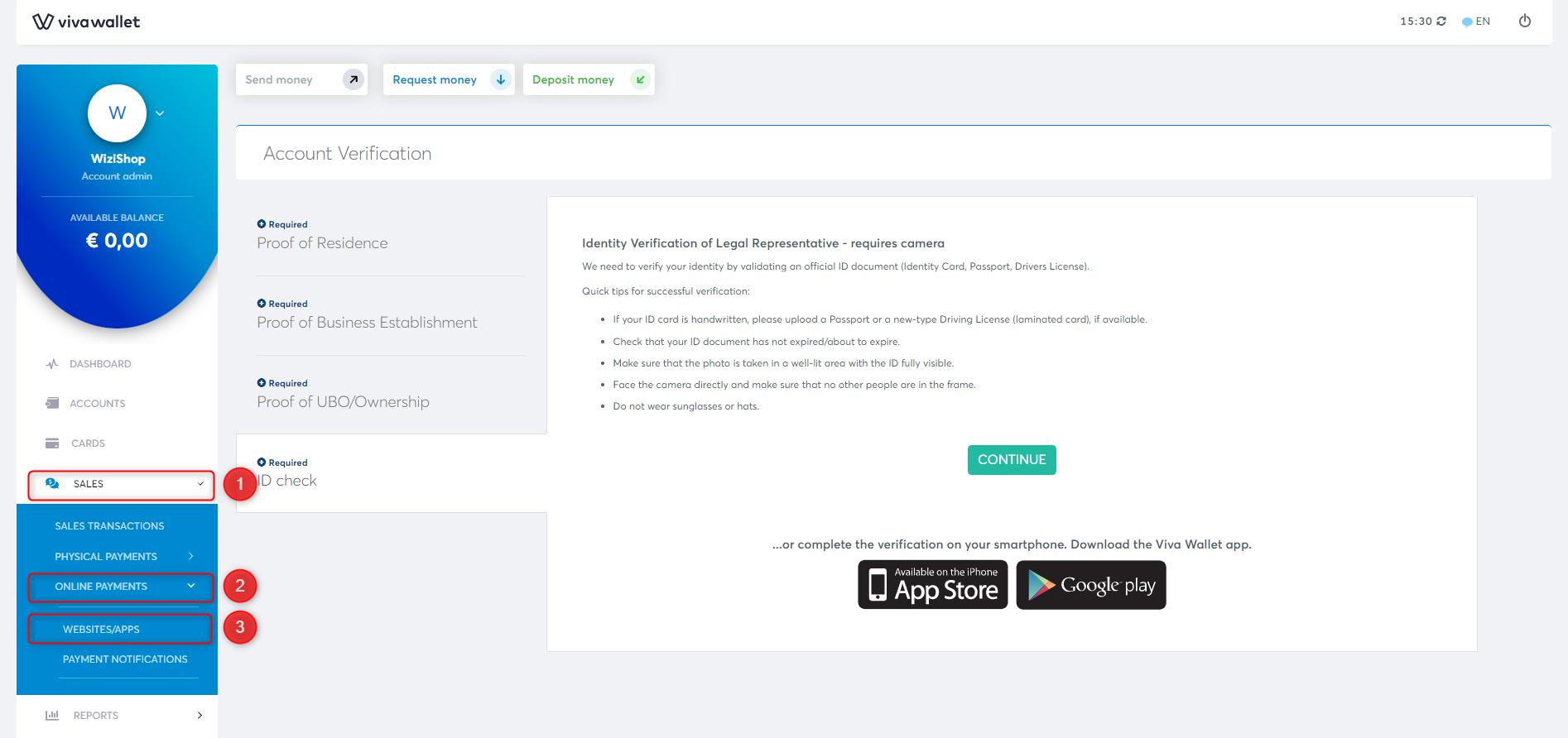Click the Viva Wallet logo

(86, 22)
